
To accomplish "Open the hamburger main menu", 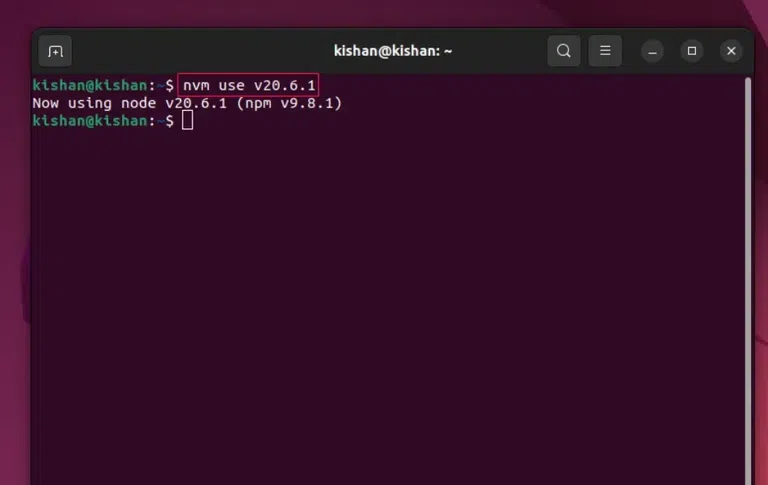I will point(605,50).
